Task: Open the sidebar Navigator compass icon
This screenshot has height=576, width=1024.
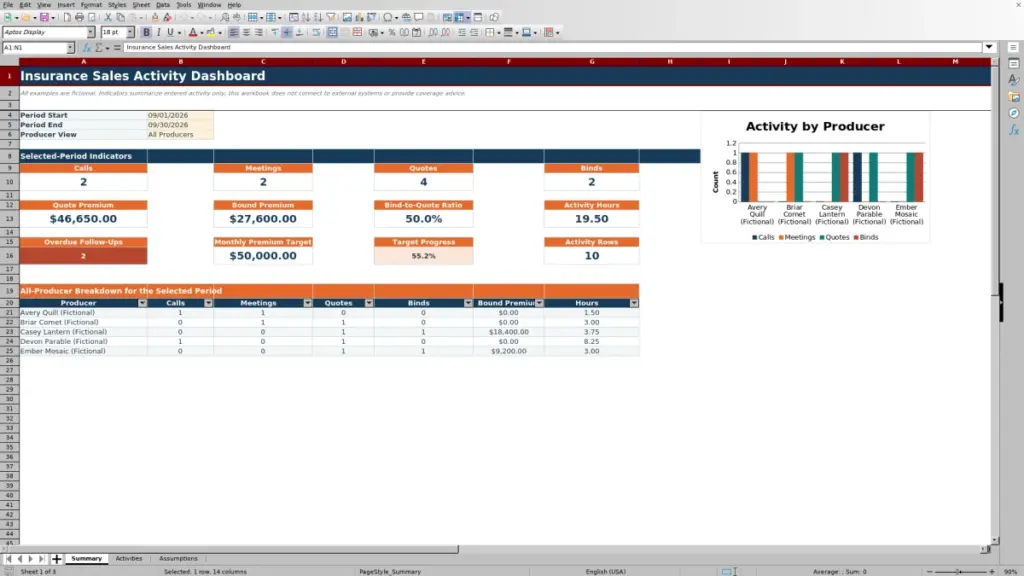Action: [x=1014, y=114]
